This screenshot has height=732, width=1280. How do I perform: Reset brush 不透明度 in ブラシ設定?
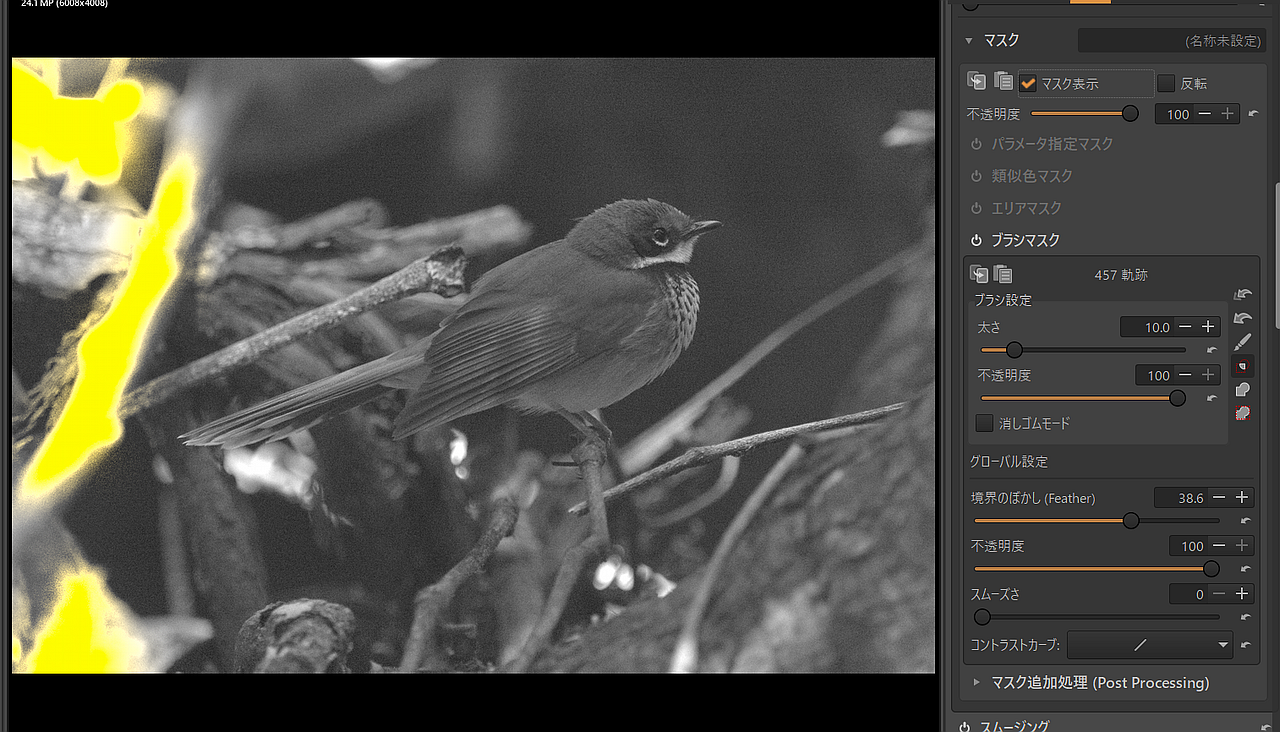click(x=1212, y=398)
